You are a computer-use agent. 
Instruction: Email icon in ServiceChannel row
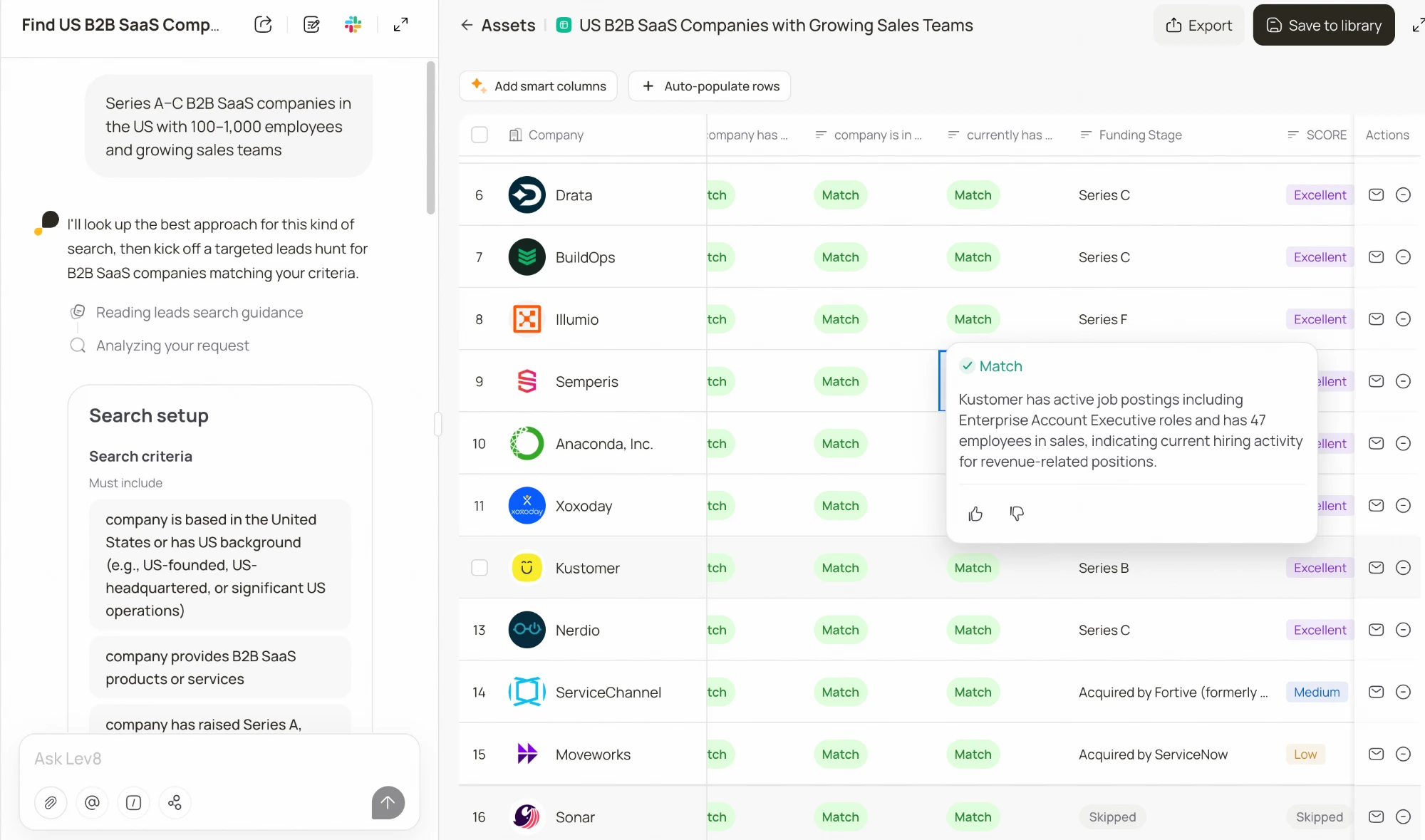[x=1376, y=692]
